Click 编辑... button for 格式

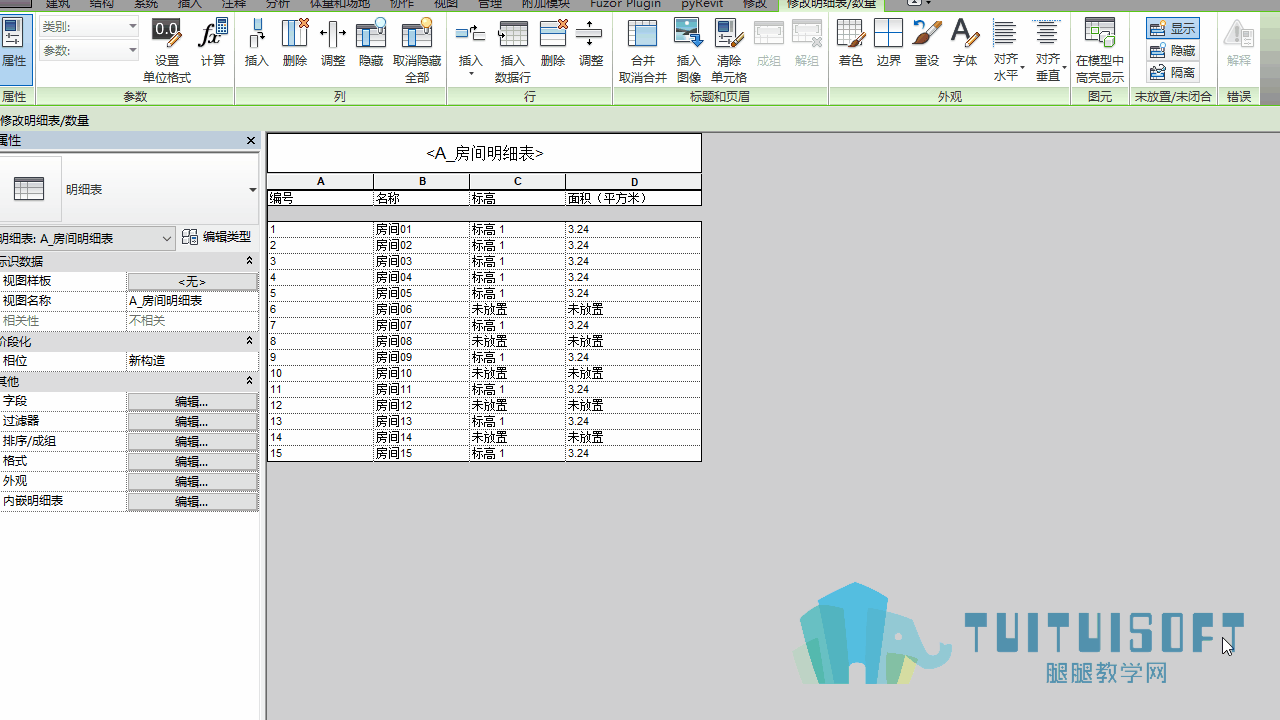coord(192,461)
